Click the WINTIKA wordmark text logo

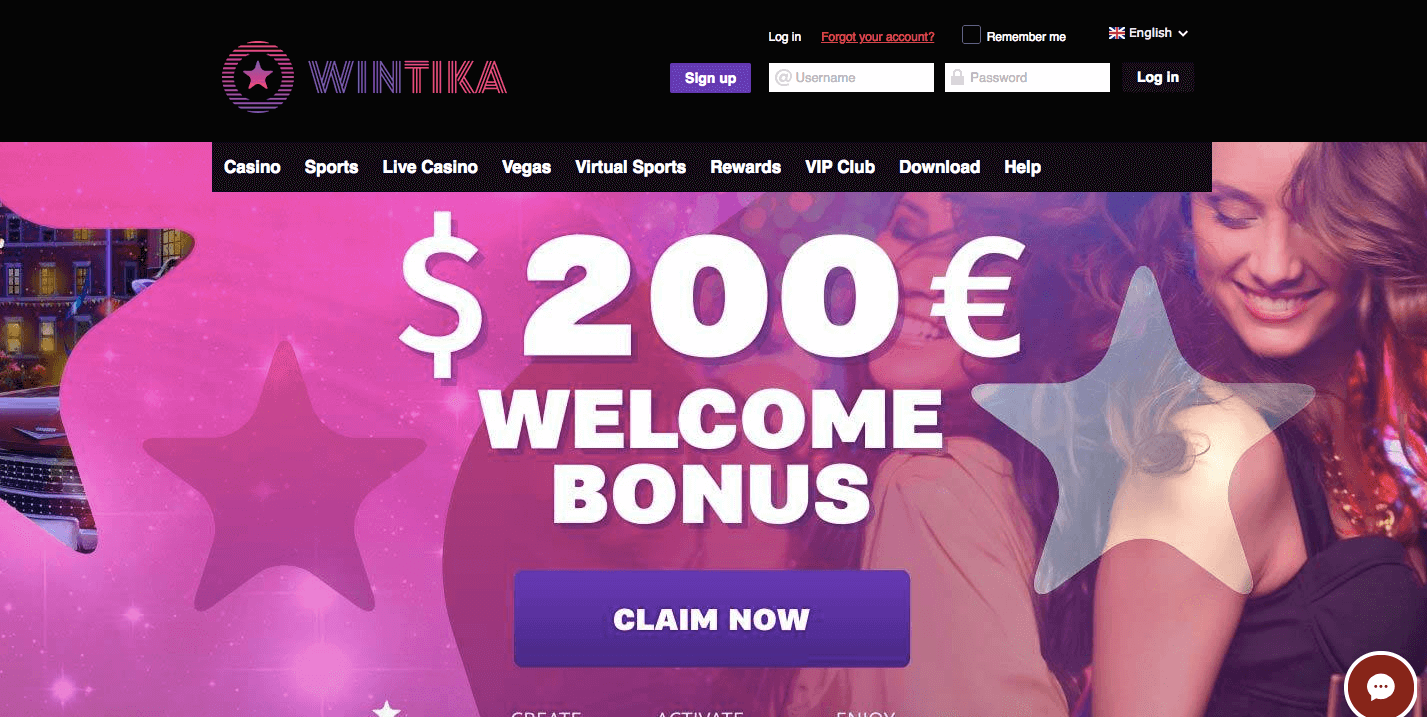[x=408, y=78]
